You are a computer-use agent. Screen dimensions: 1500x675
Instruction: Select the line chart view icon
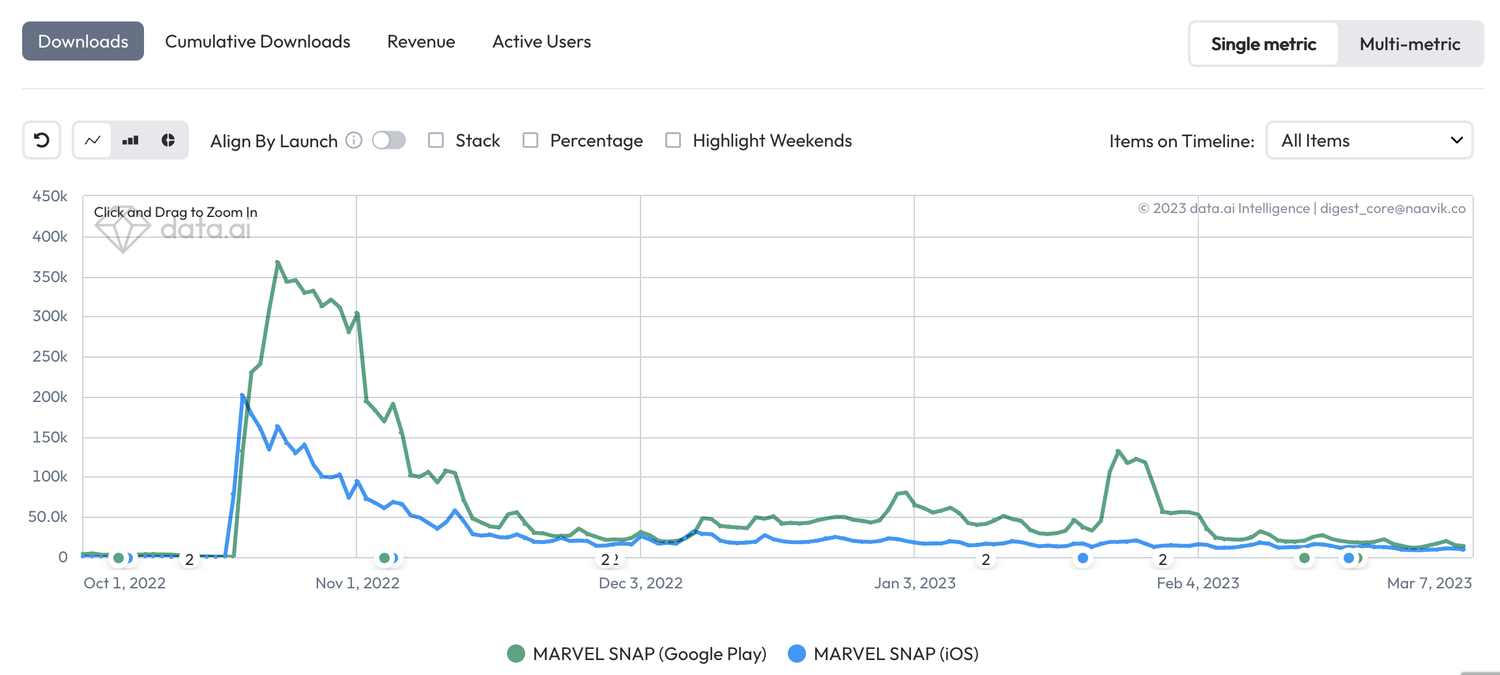click(x=93, y=140)
